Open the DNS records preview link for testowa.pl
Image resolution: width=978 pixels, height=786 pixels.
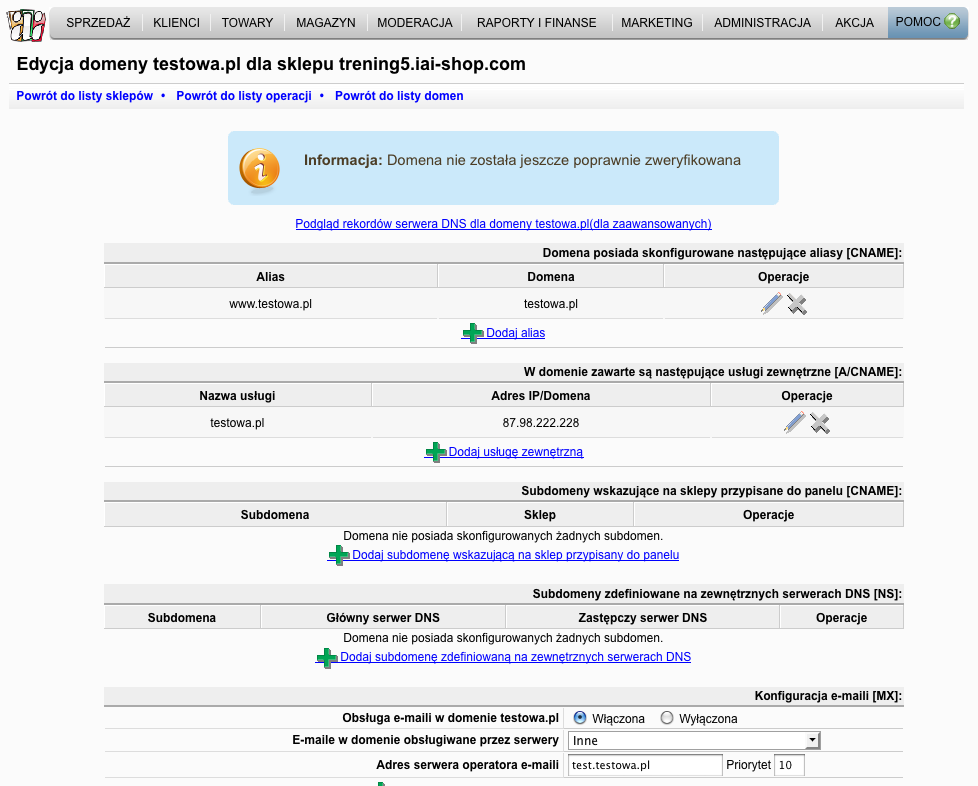click(503, 224)
